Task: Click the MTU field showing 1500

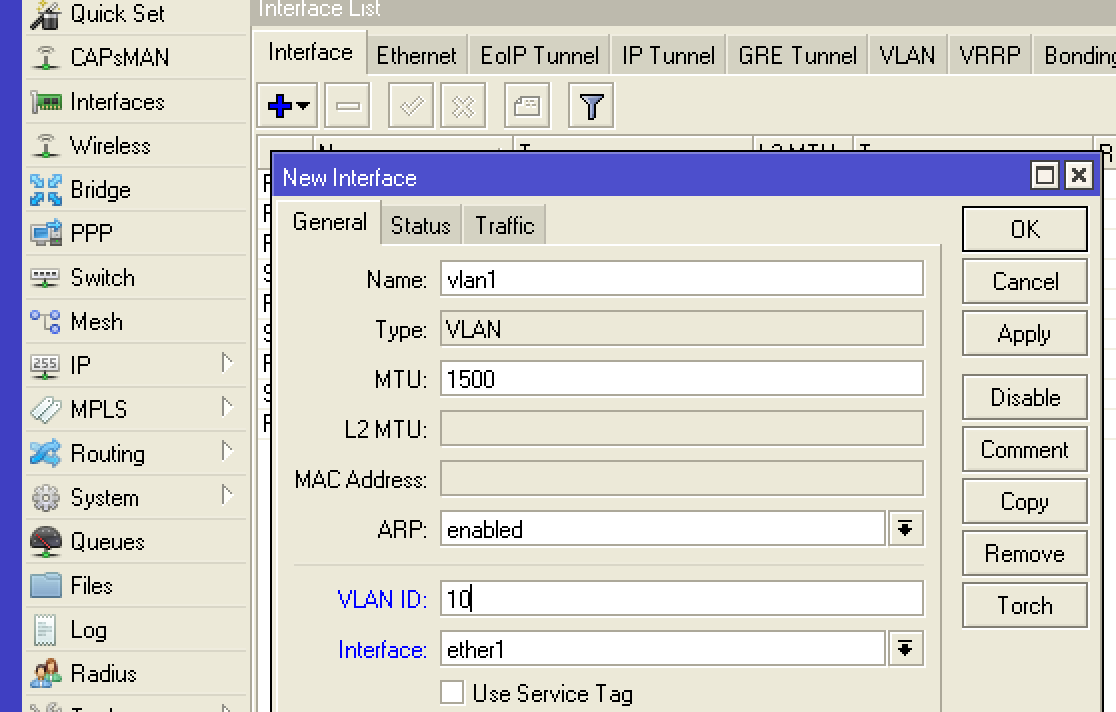Action: (682, 378)
